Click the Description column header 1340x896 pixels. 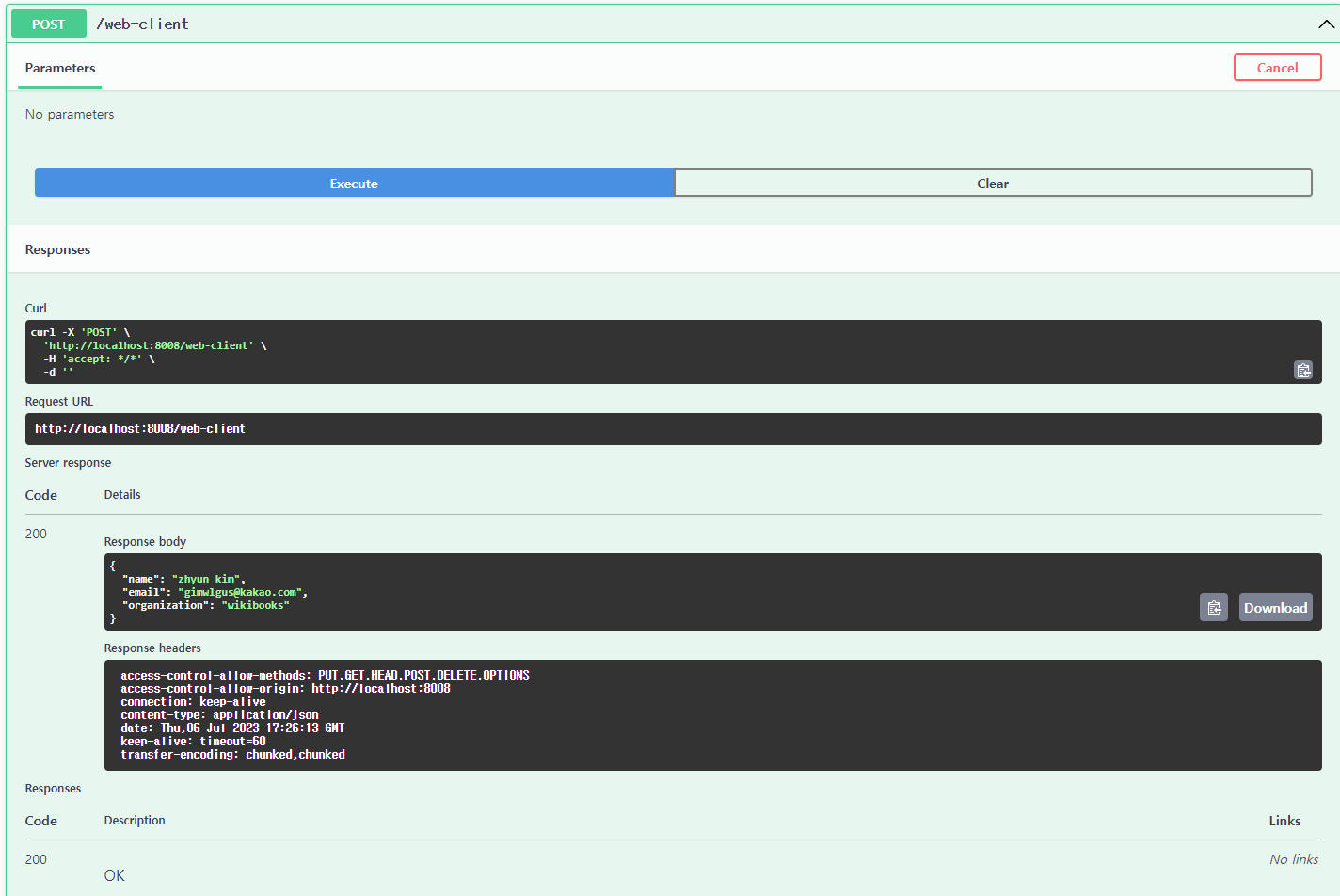click(135, 820)
